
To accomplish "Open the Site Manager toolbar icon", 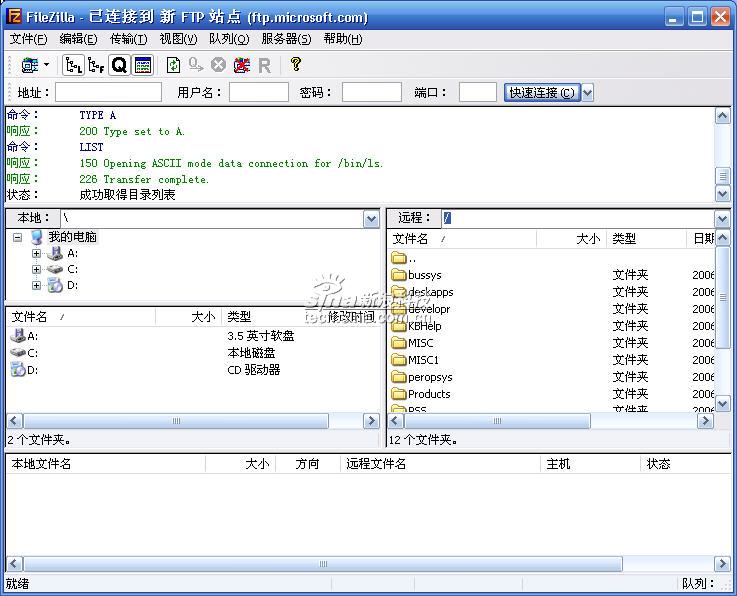I will (x=30, y=65).
